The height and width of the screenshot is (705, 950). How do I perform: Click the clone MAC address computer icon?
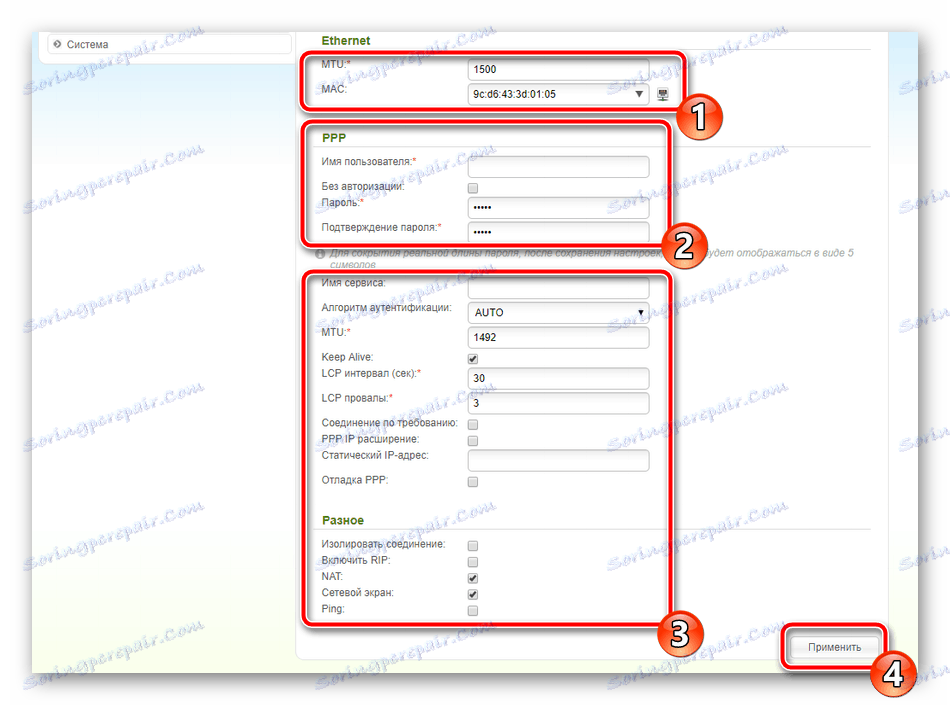coord(663,94)
